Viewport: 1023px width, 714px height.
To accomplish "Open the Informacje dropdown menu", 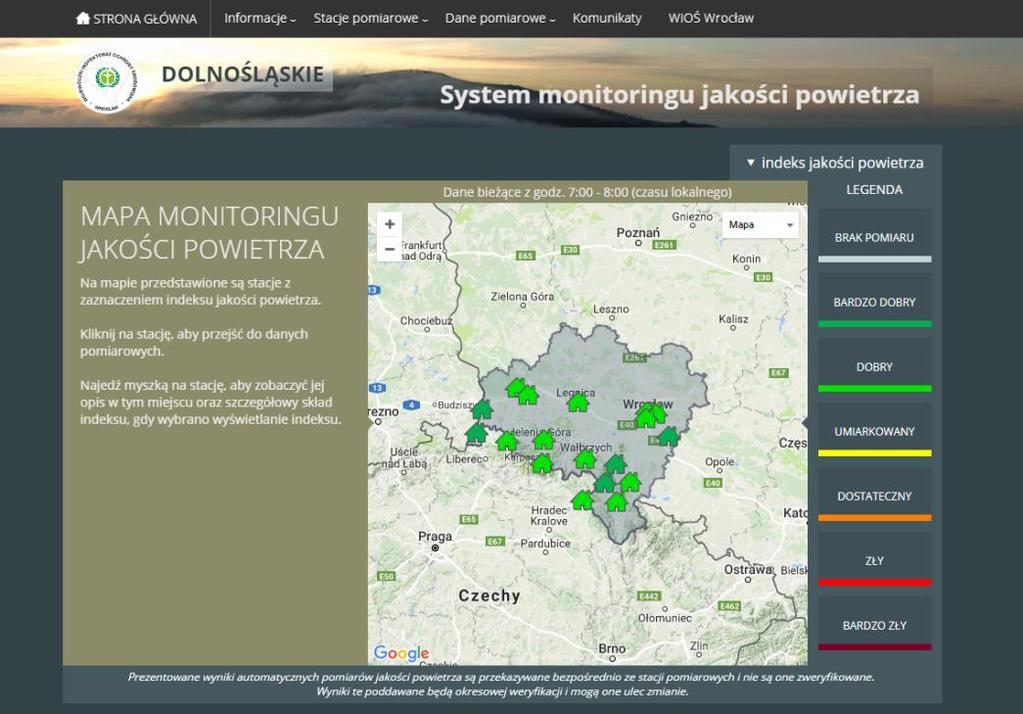I will click(x=260, y=18).
